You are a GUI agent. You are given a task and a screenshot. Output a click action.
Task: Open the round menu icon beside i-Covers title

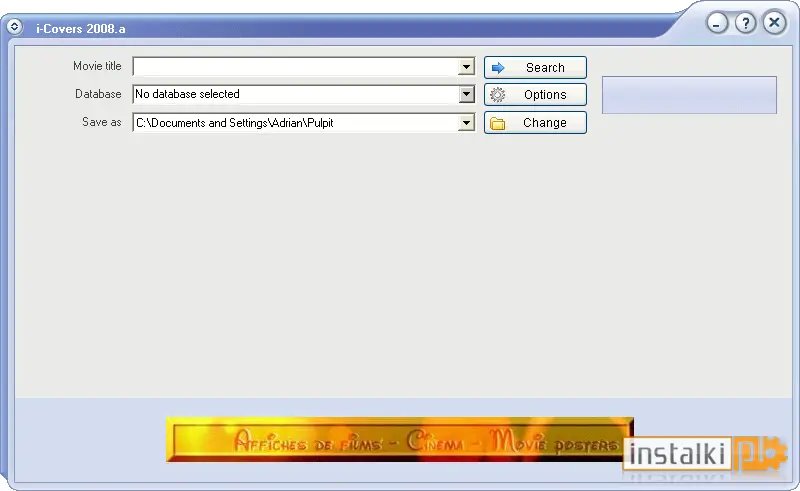(x=14, y=27)
